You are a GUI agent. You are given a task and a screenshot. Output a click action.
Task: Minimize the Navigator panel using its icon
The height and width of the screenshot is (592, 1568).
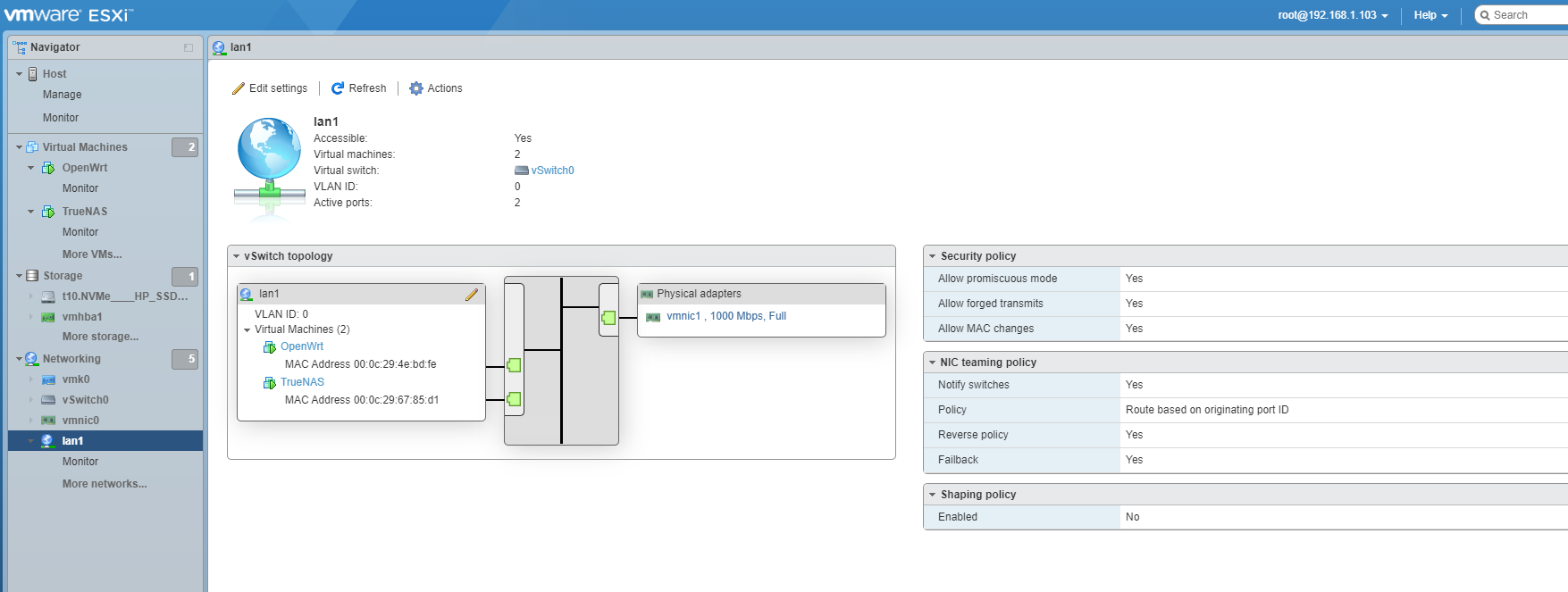[x=189, y=47]
